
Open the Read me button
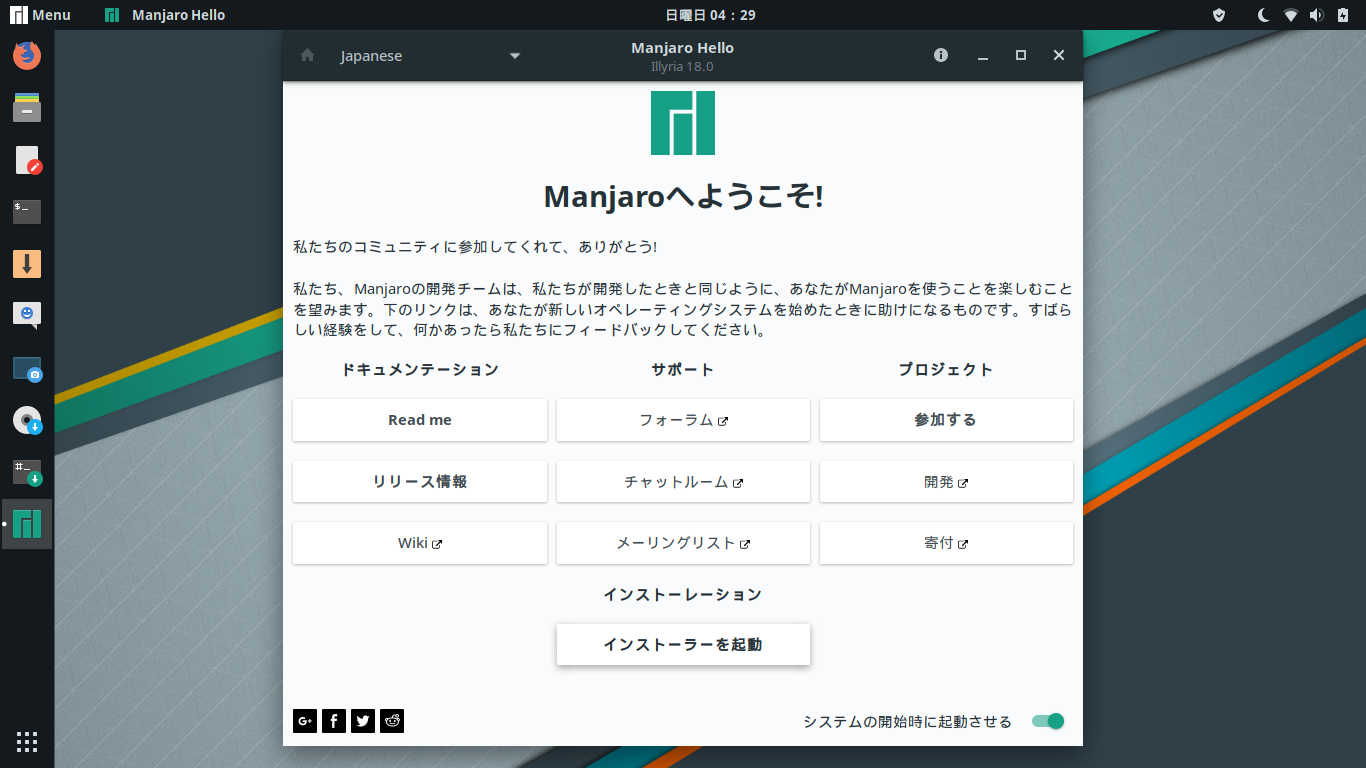420,420
